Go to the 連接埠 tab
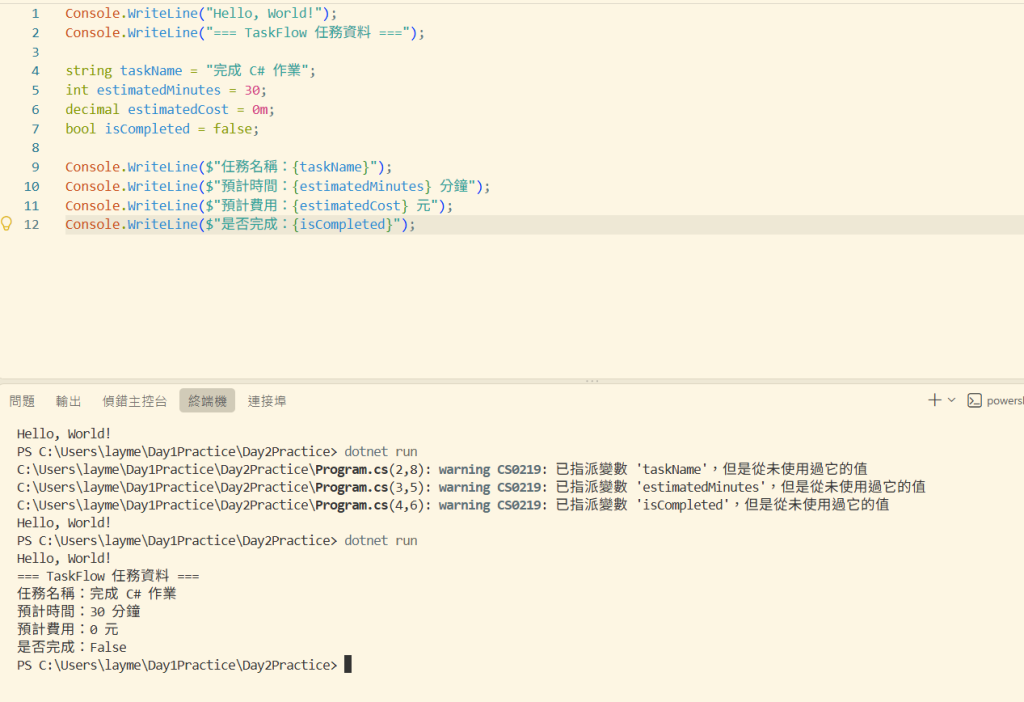The image size is (1024, 702). (266, 401)
